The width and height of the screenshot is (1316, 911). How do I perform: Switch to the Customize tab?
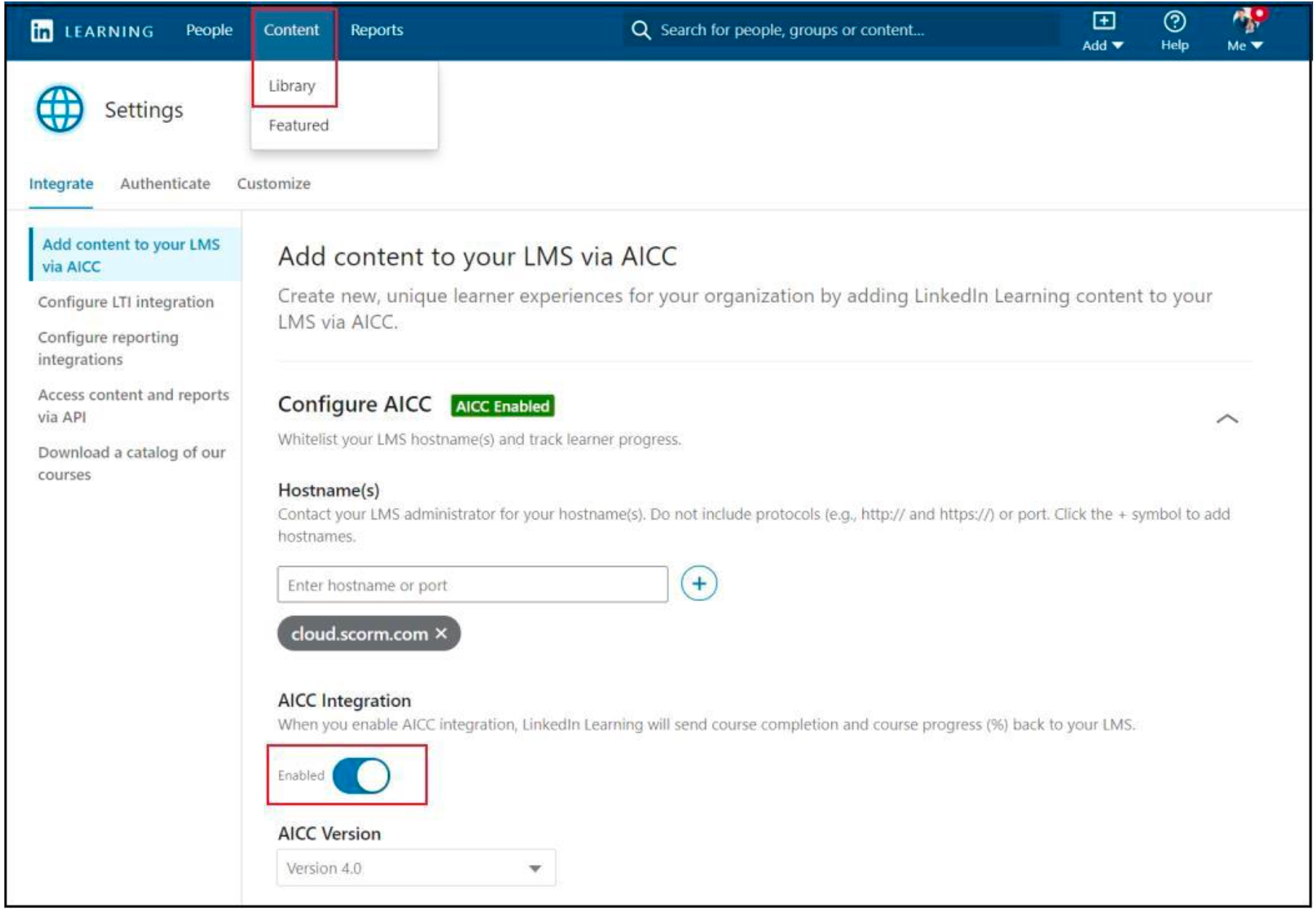click(x=274, y=184)
